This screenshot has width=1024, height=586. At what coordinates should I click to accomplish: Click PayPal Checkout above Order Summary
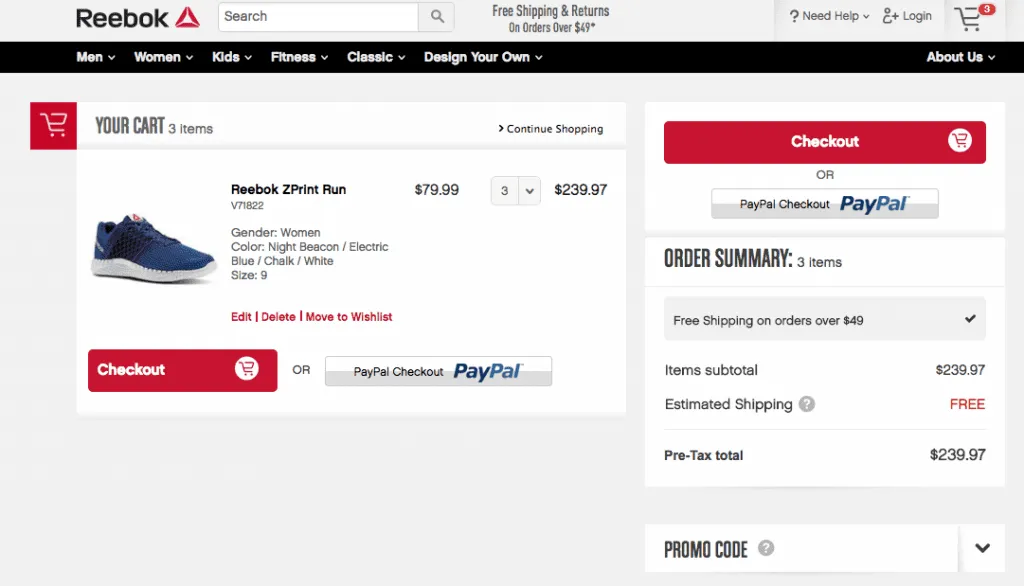coord(825,204)
